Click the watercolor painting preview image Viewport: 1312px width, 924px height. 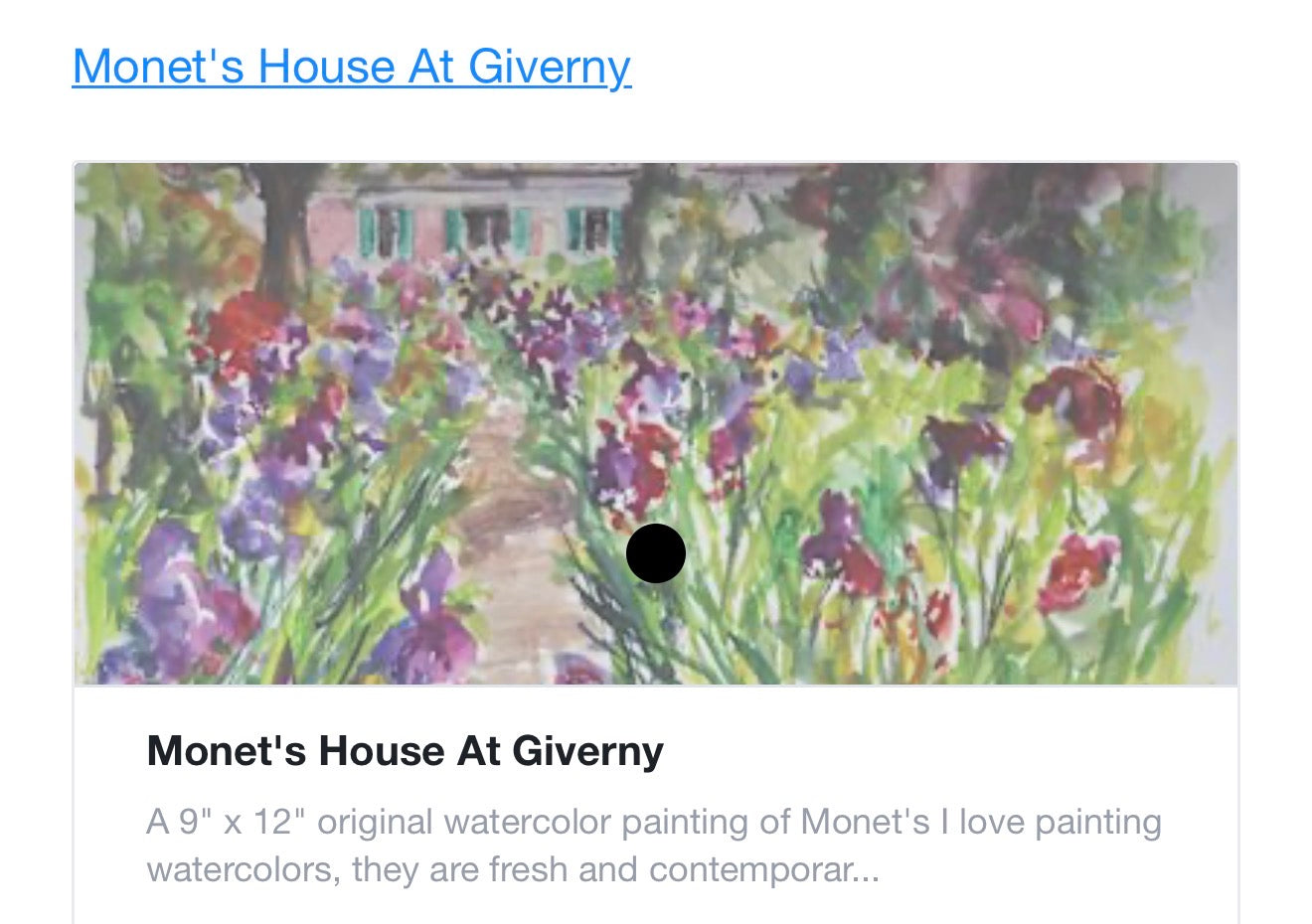(x=656, y=424)
